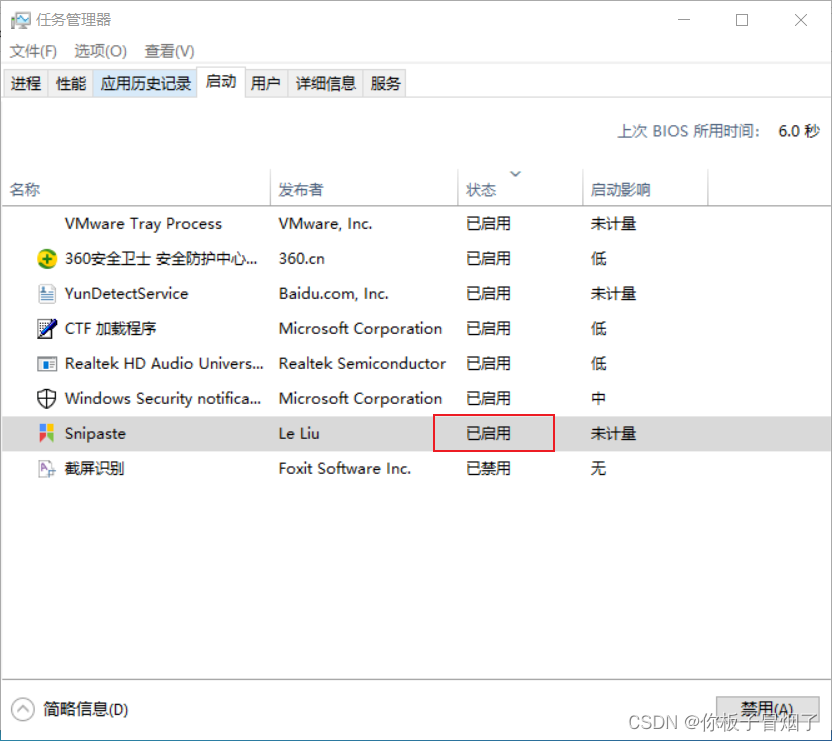Close the 任务管理器 window

click(801, 20)
